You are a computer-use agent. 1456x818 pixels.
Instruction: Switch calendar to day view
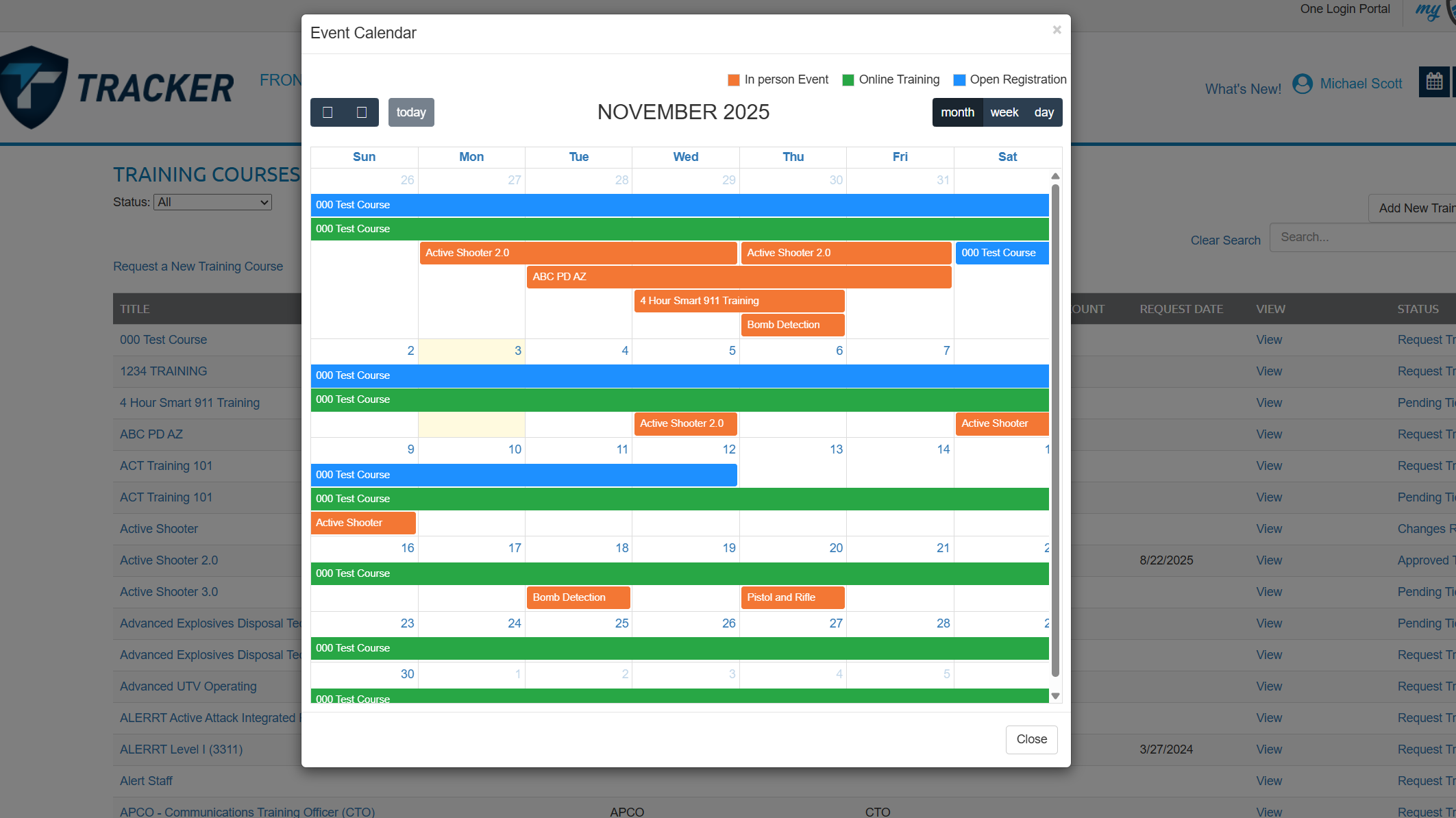point(1044,112)
